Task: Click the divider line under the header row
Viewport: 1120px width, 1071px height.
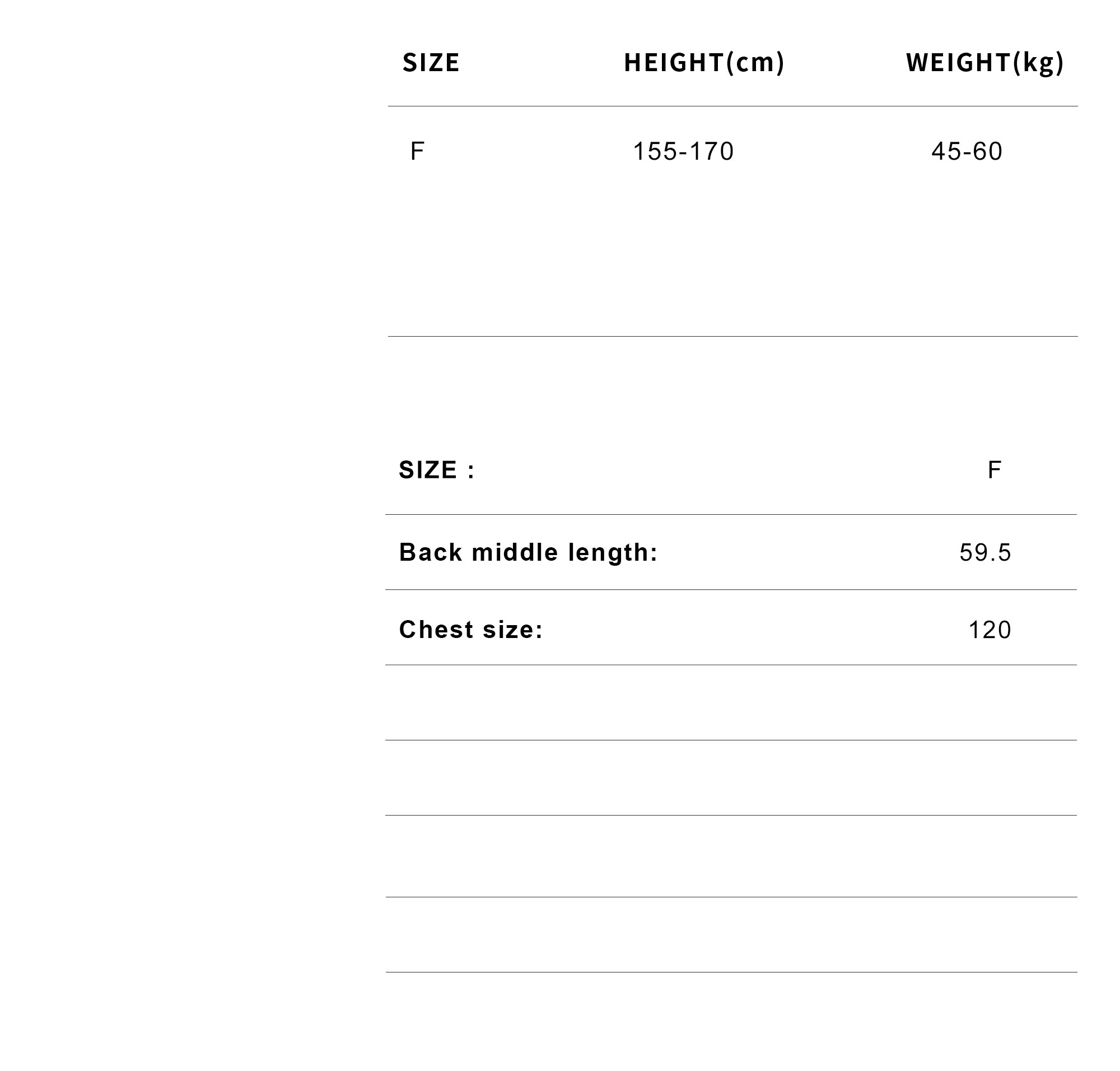Action: [x=732, y=106]
